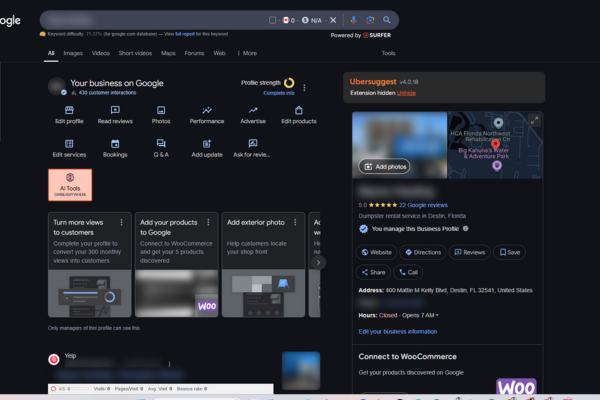Switch to Short videos tab
This screenshot has height=400, width=600.
[x=135, y=53]
